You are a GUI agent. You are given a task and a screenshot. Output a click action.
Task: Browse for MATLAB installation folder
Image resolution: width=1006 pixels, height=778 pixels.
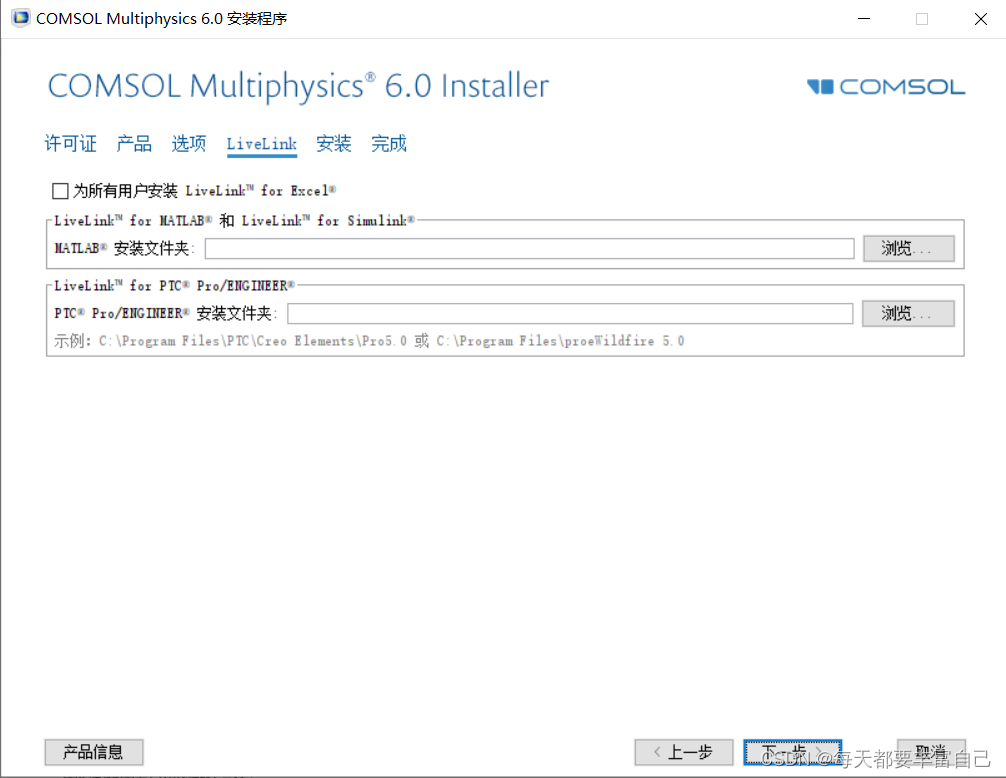[908, 248]
